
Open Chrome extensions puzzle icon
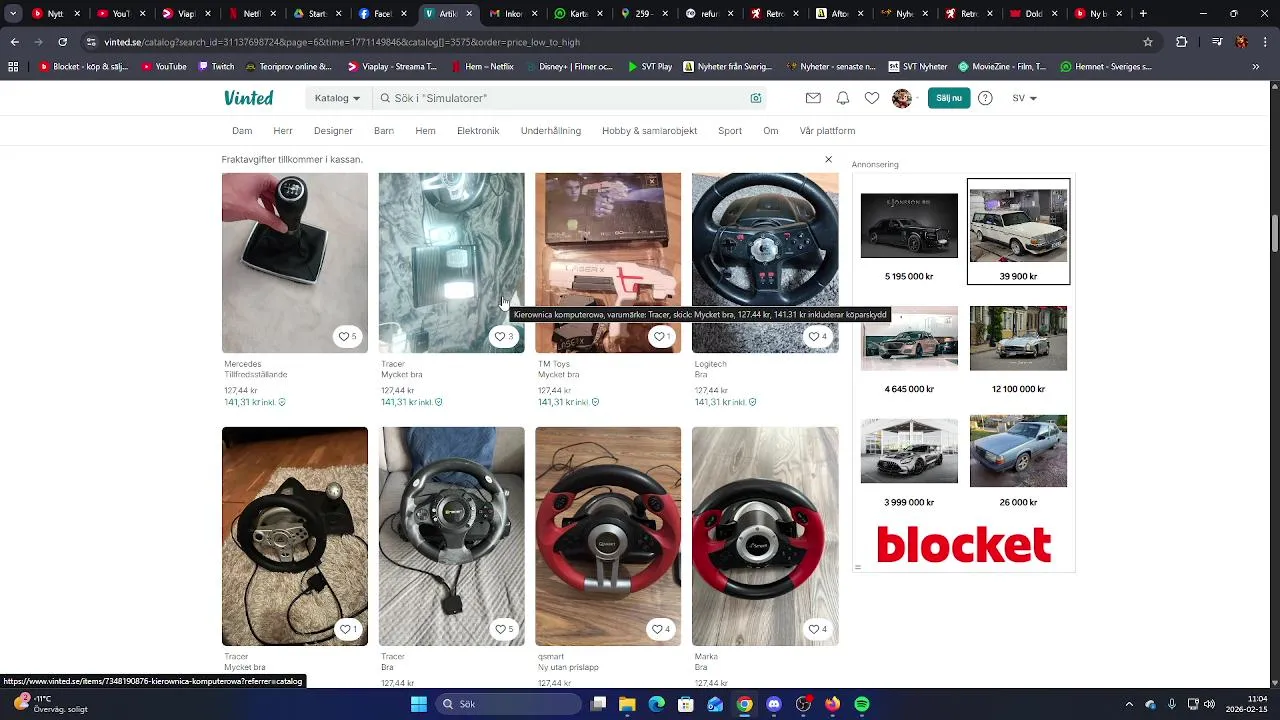1182,42
